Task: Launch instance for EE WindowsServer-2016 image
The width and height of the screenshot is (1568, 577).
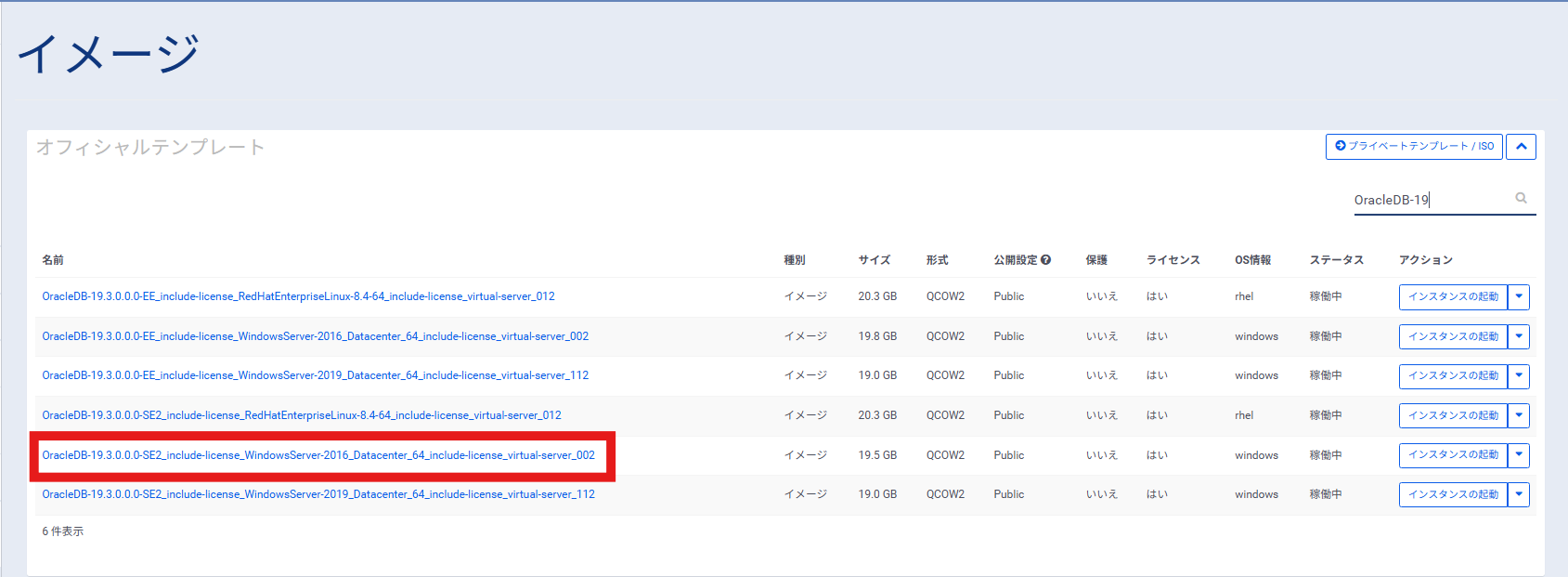Action: tap(1453, 336)
